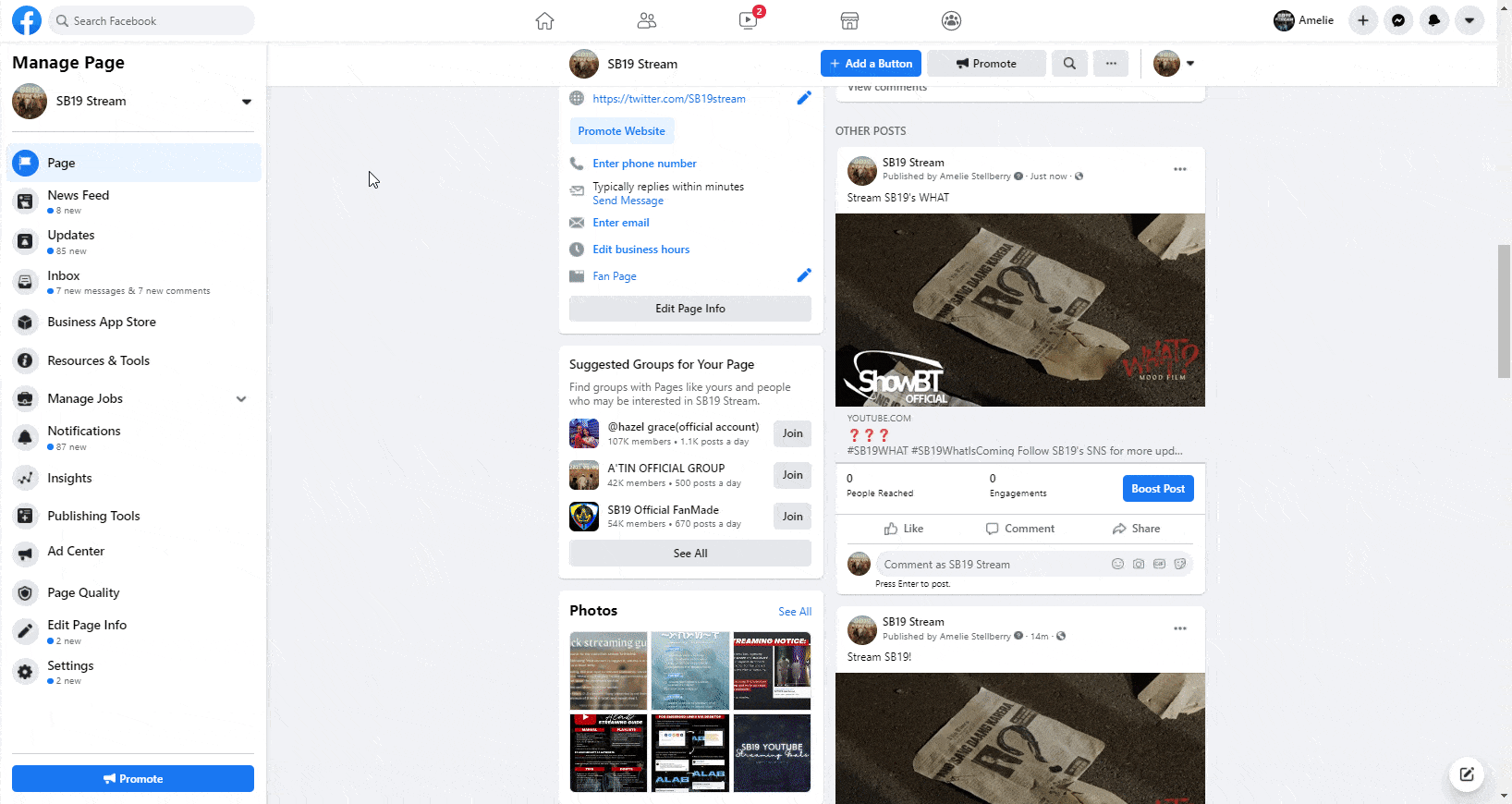Edit the twitter website link with pencil icon
This screenshot has width=1512, height=804.
click(804, 98)
